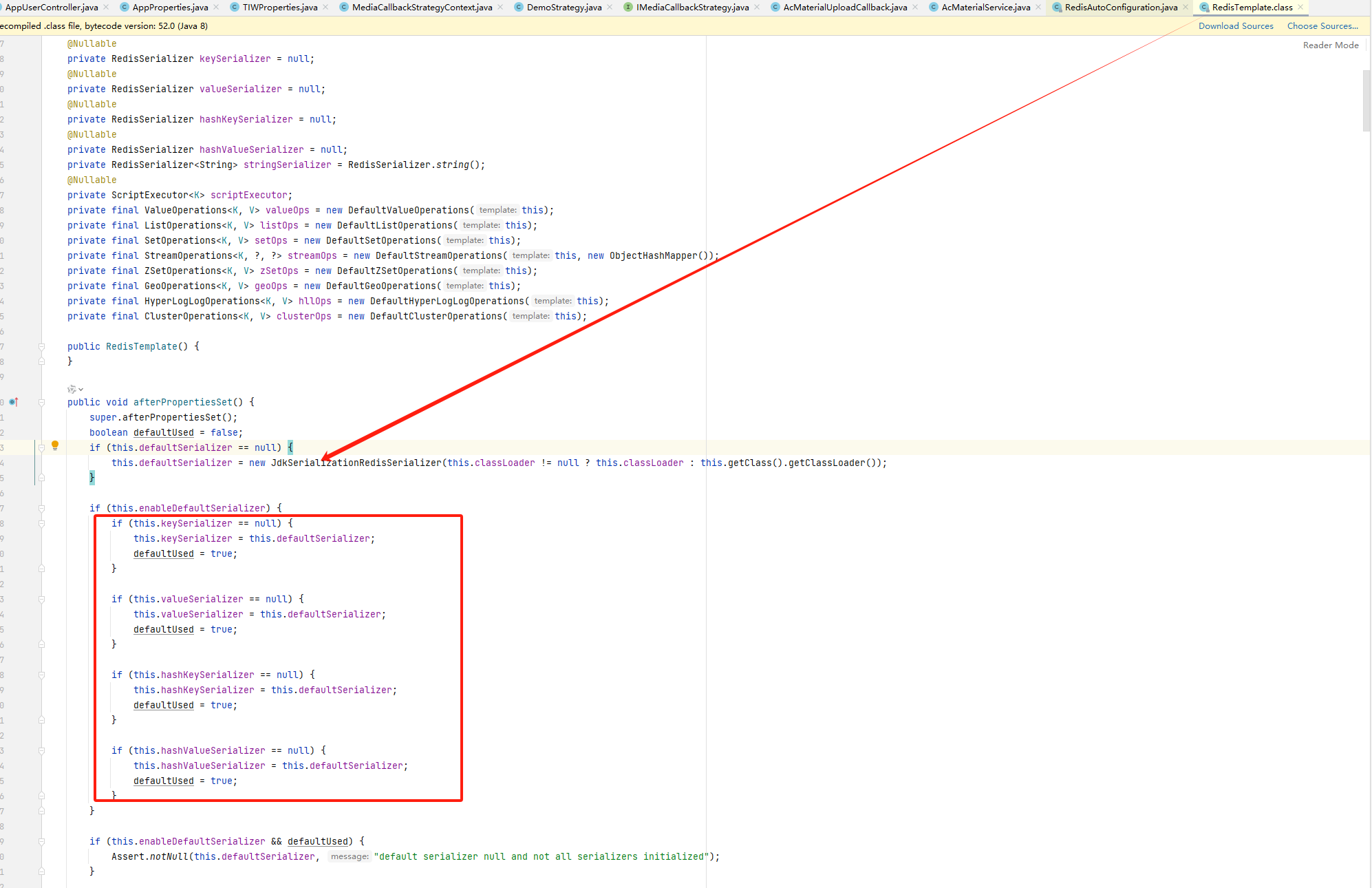Viewport: 1372px width, 888px height.
Task: Open the MediaCallbackStrategyContext.java tab
Action: pos(422,8)
